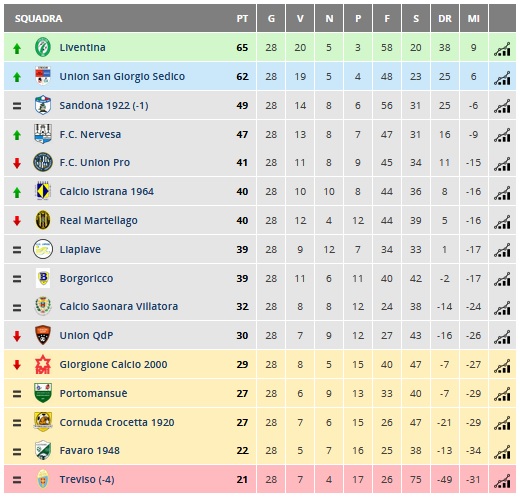Open the chart icon for Portomansuè

click(x=502, y=394)
